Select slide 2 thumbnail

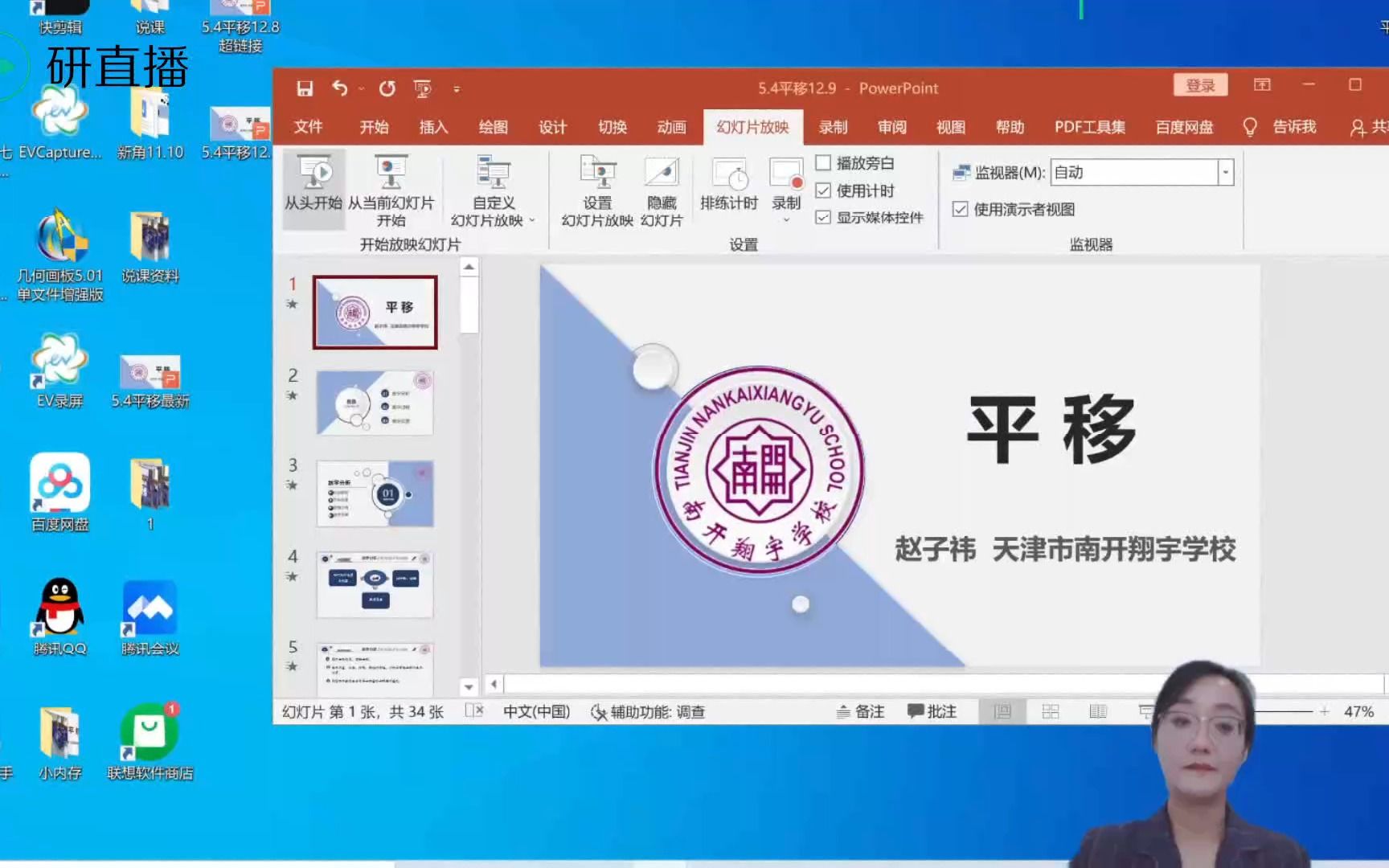pyautogui.click(x=375, y=403)
